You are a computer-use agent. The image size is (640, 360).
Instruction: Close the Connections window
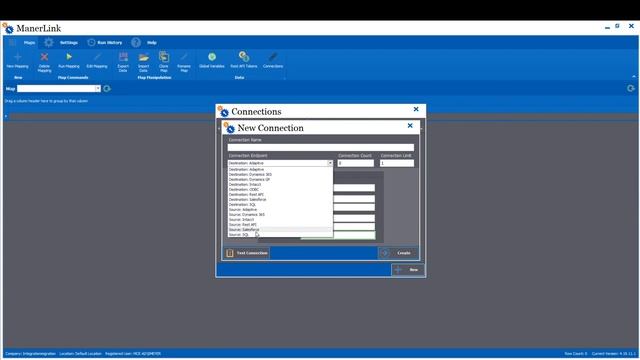click(x=416, y=109)
